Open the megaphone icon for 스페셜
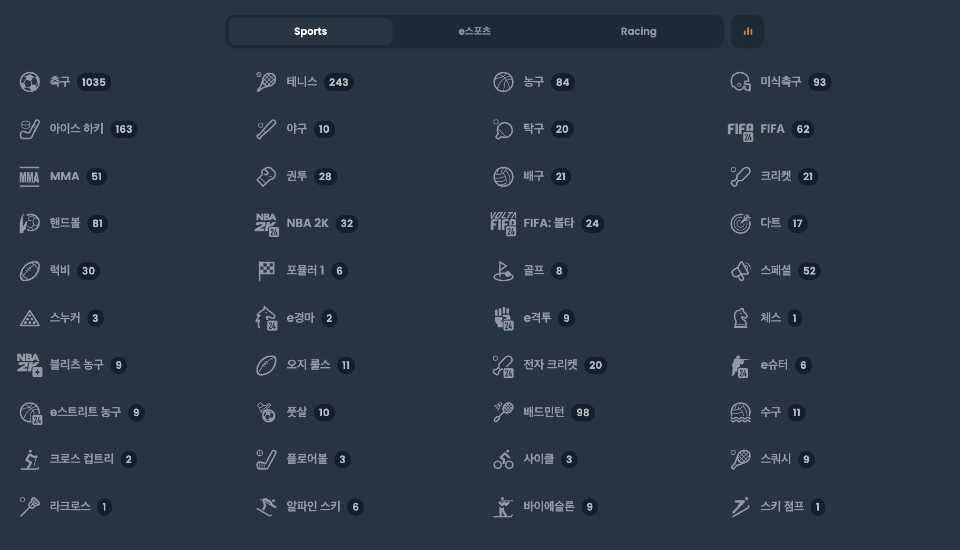Screen dimensions: 960x550 tap(740, 271)
